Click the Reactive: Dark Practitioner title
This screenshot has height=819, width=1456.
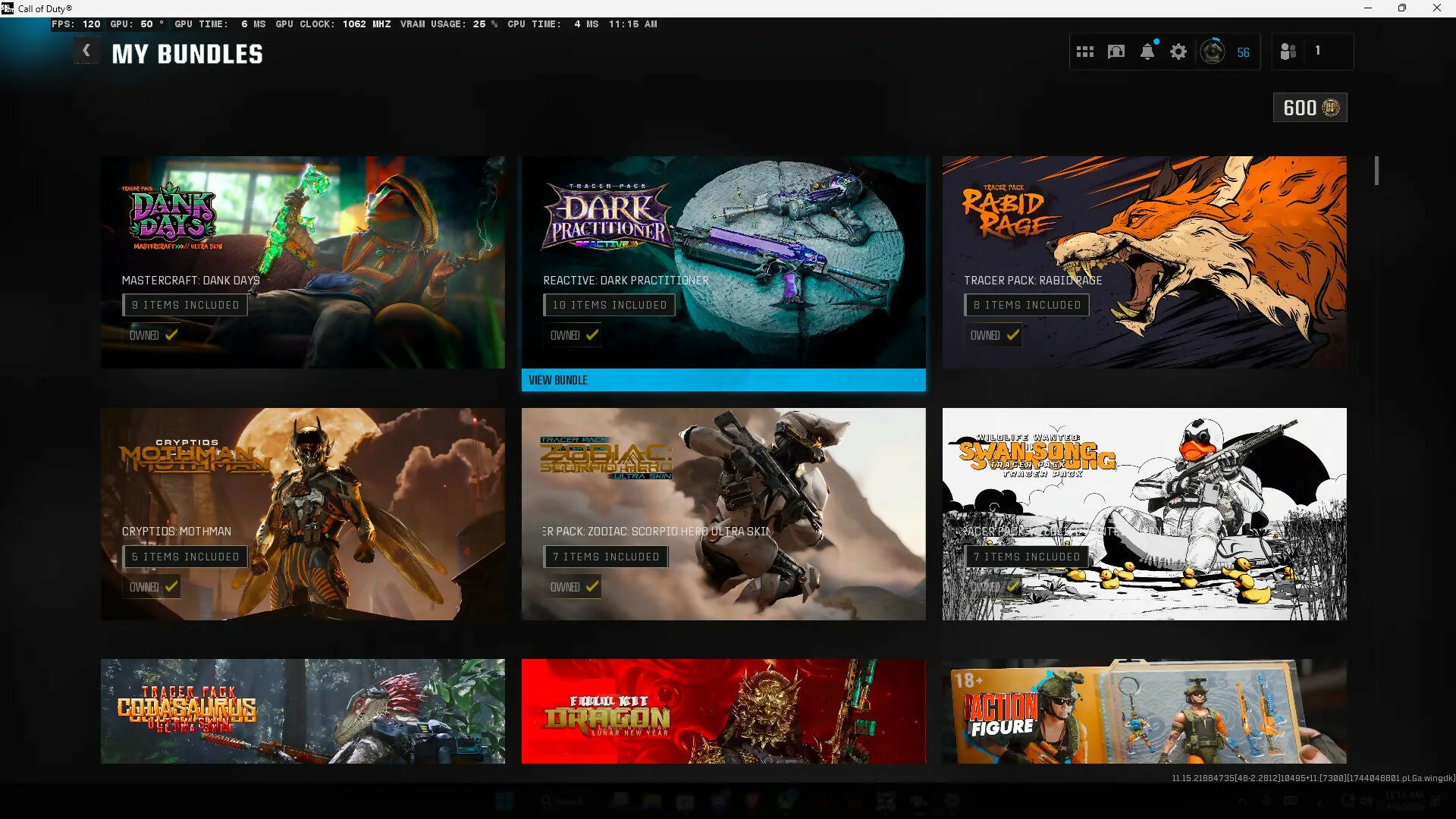tap(626, 281)
